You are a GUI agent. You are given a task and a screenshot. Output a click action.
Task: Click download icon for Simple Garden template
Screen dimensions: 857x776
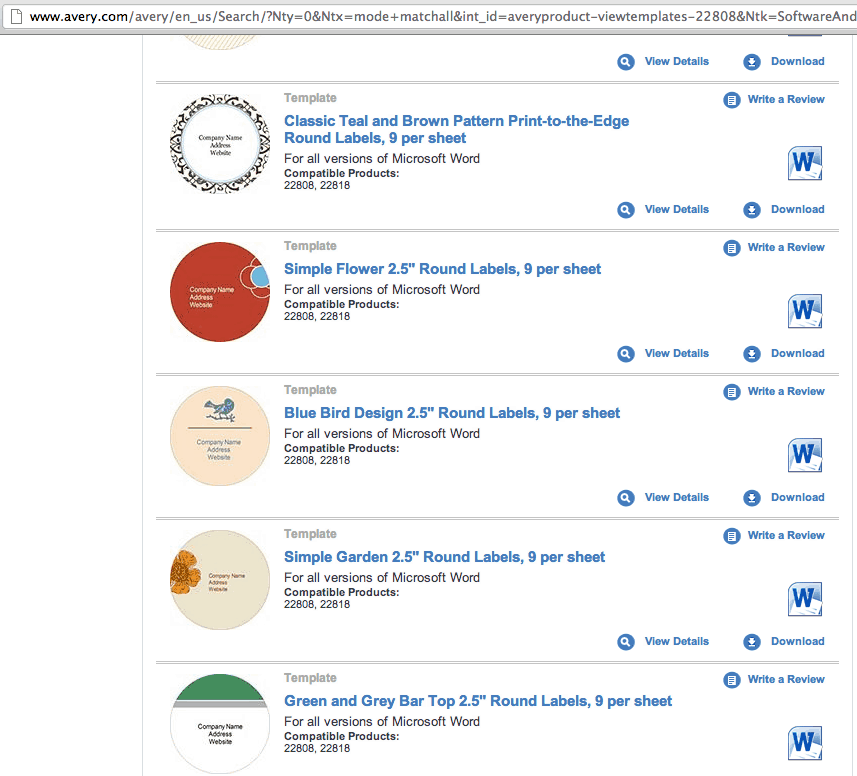tap(752, 642)
